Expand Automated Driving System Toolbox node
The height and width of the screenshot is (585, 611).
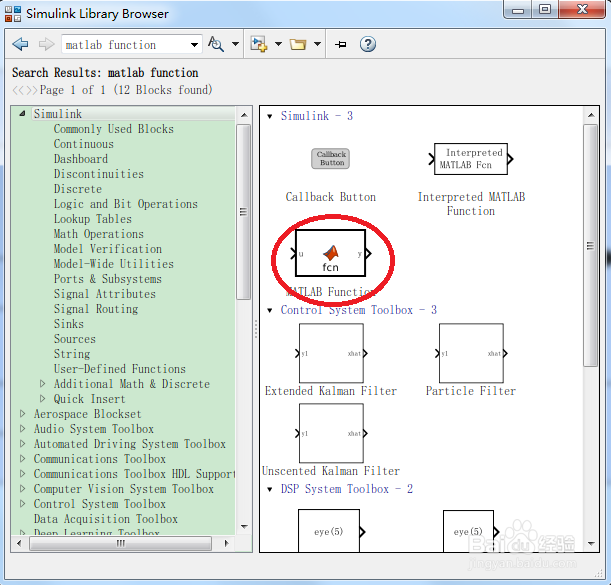23,444
